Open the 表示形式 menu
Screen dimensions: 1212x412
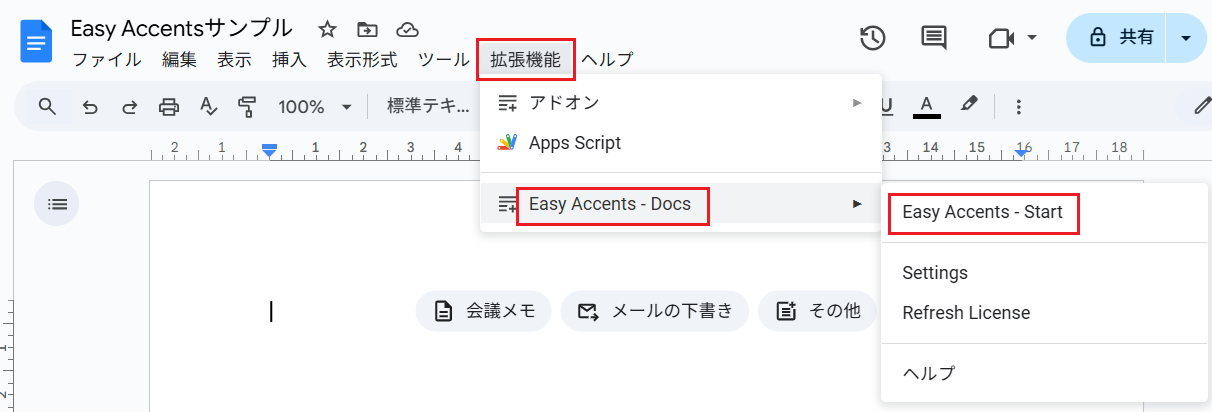(x=362, y=60)
